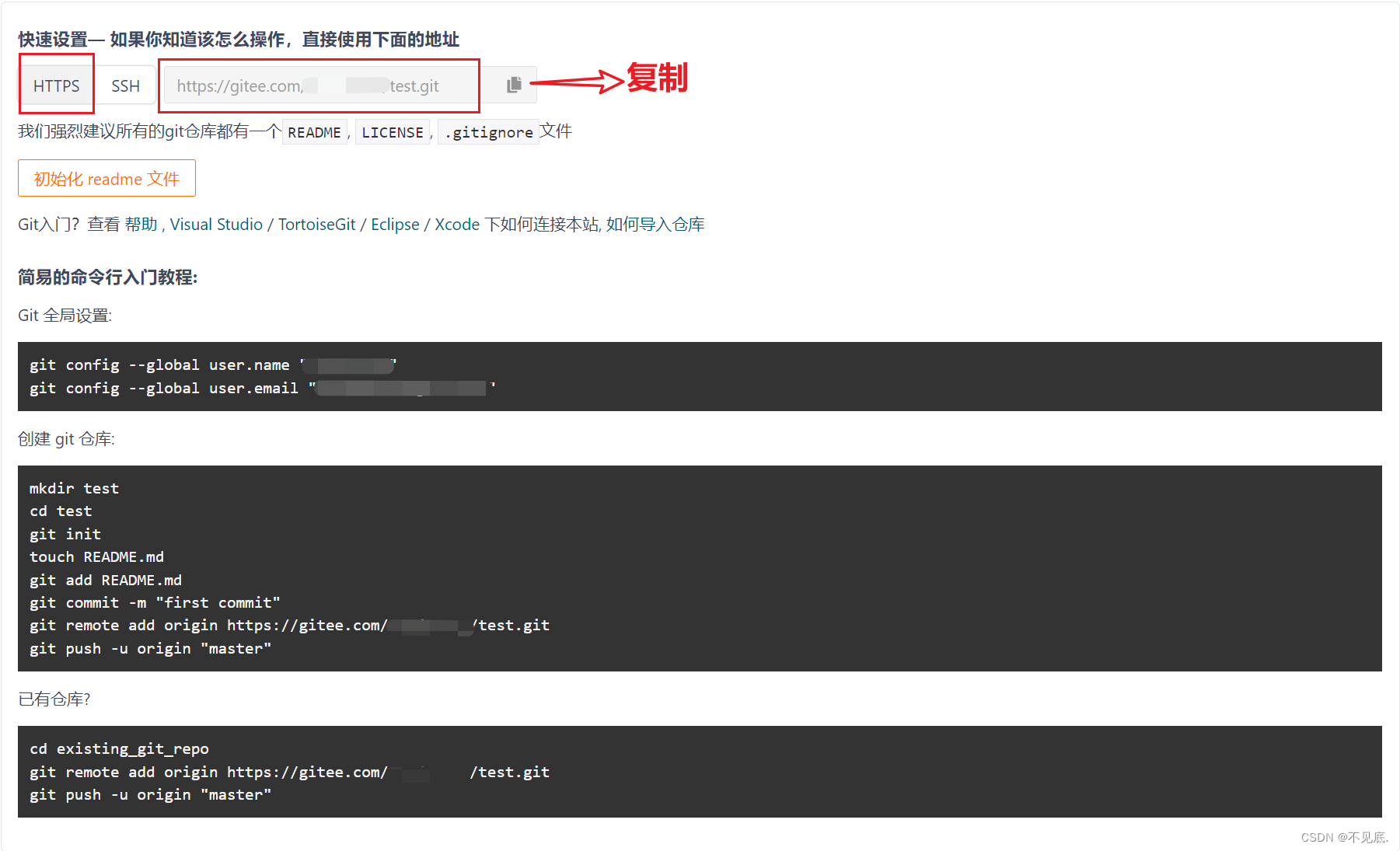
Task: Click the 'Git 全局设置:' label
Action: tap(65, 316)
